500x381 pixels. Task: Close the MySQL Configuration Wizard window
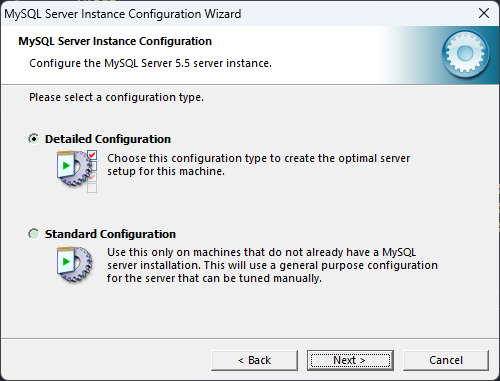click(484, 14)
